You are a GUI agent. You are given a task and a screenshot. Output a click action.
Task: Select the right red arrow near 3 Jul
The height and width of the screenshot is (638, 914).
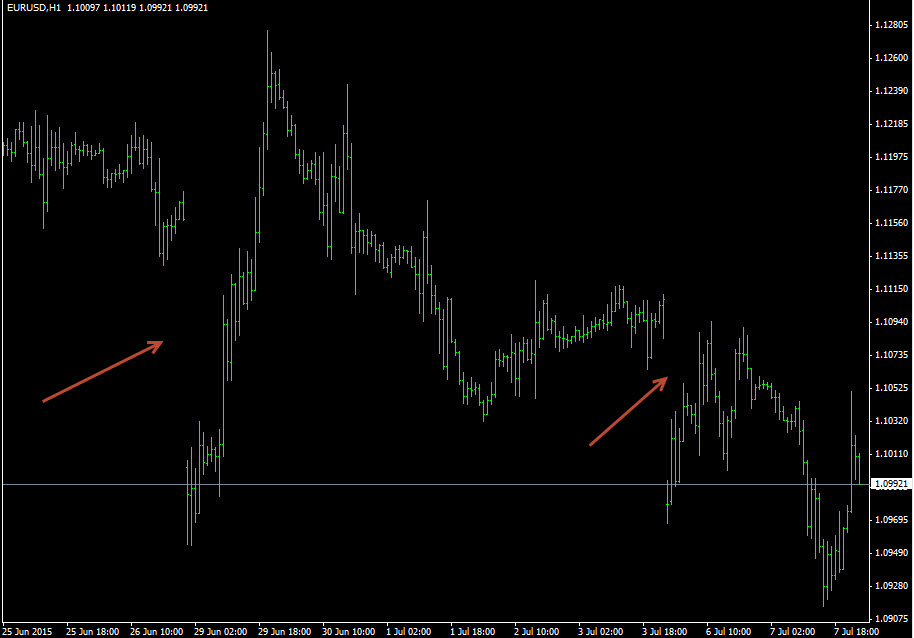pyautogui.click(x=628, y=411)
